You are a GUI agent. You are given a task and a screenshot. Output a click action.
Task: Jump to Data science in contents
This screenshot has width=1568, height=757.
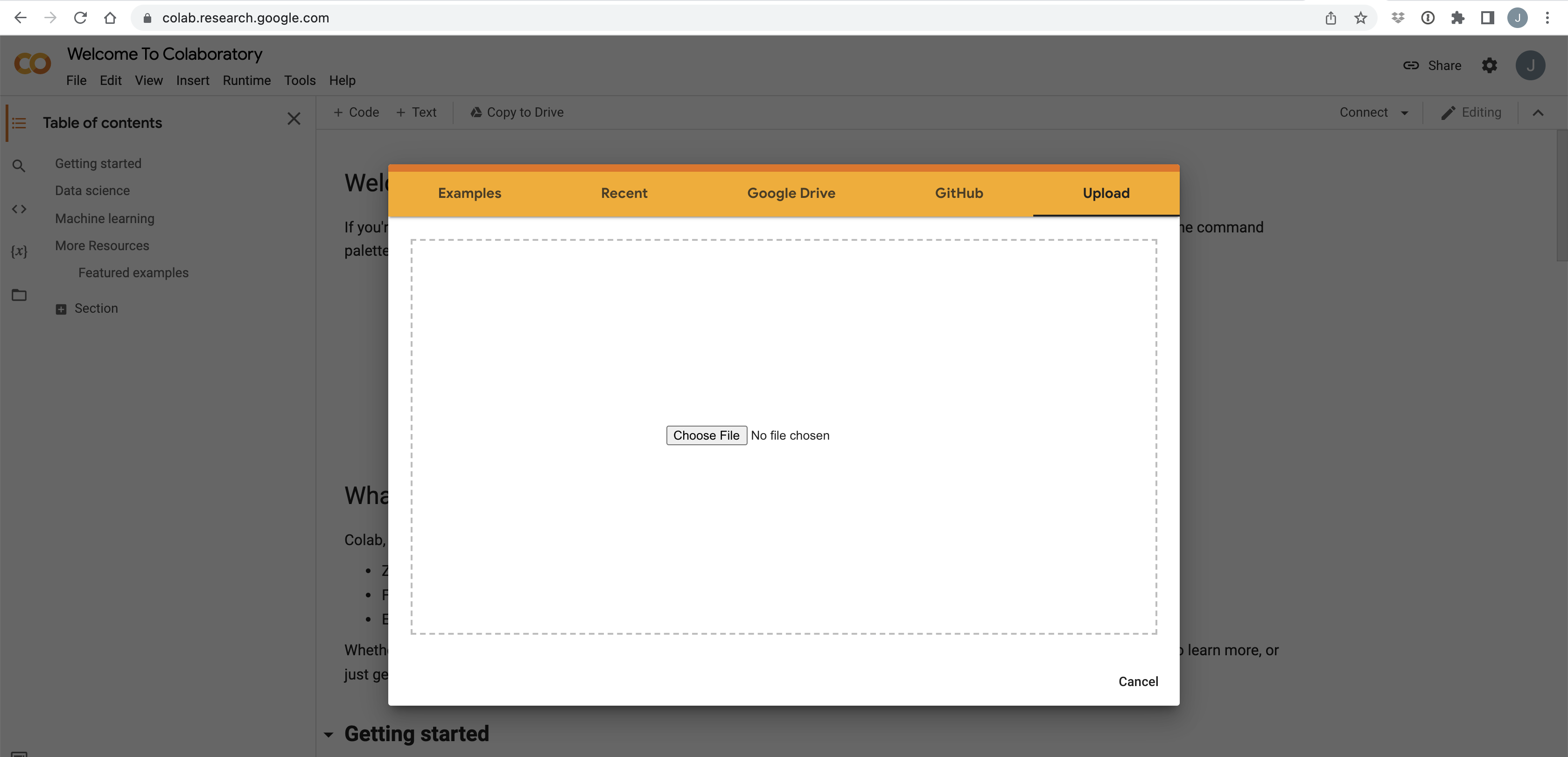click(x=92, y=191)
